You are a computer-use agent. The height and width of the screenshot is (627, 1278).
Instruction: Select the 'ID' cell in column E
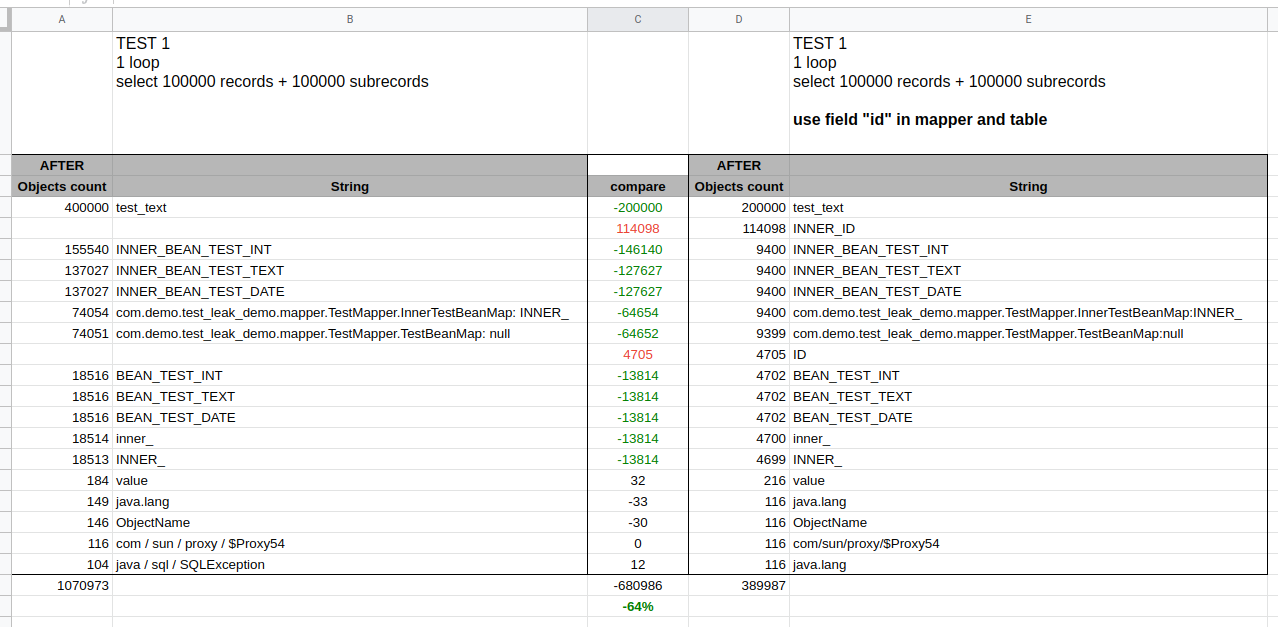[1028, 354]
